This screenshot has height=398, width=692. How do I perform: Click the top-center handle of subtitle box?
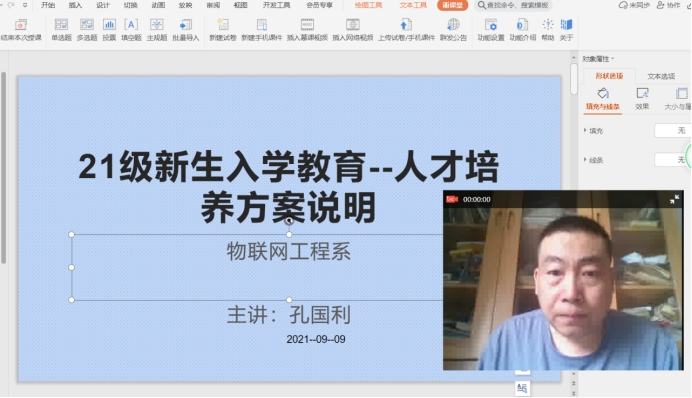(289, 234)
